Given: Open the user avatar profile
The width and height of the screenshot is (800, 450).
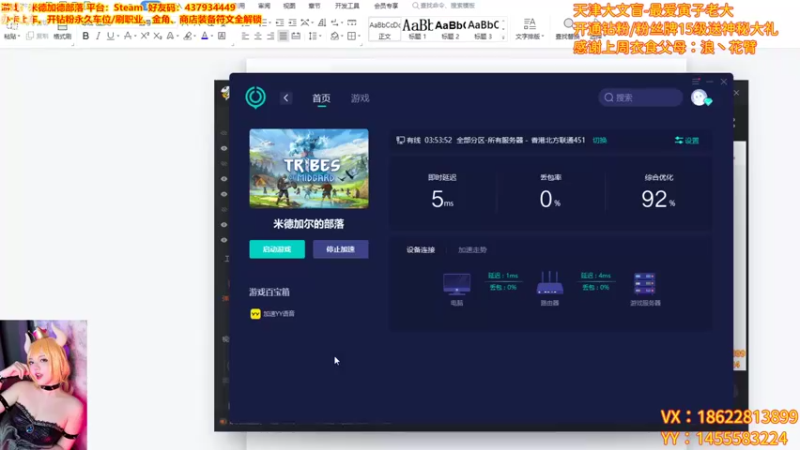Looking at the screenshot, I should click(699, 97).
